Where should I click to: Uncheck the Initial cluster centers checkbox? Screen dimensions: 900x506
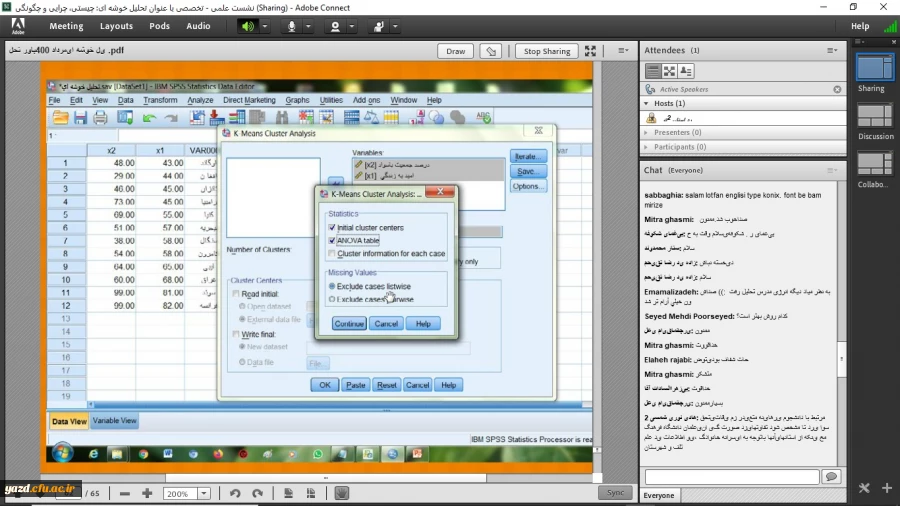(x=332, y=228)
